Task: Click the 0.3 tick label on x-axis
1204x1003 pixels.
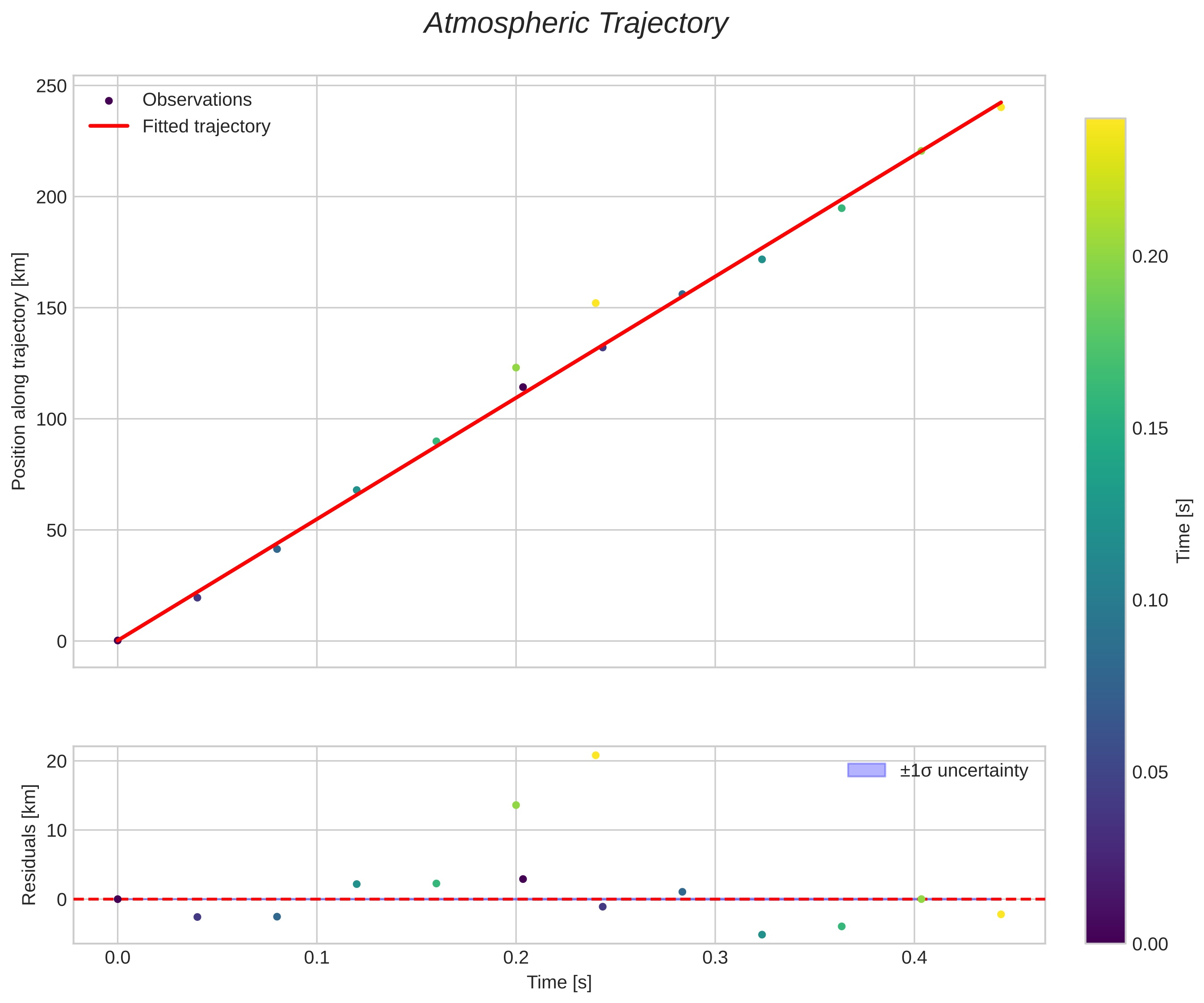Action: point(715,958)
